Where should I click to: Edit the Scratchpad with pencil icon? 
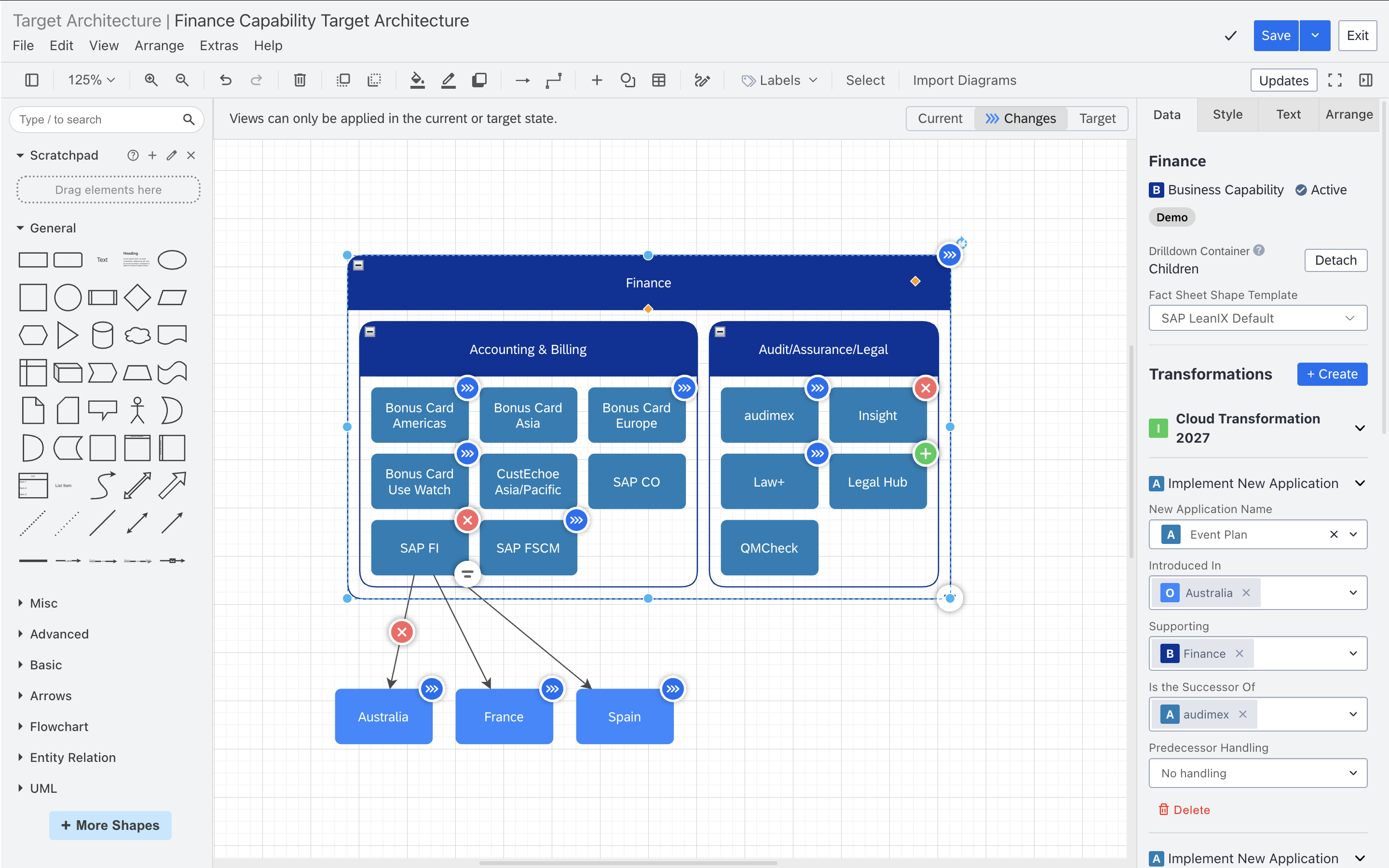click(172, 155)
